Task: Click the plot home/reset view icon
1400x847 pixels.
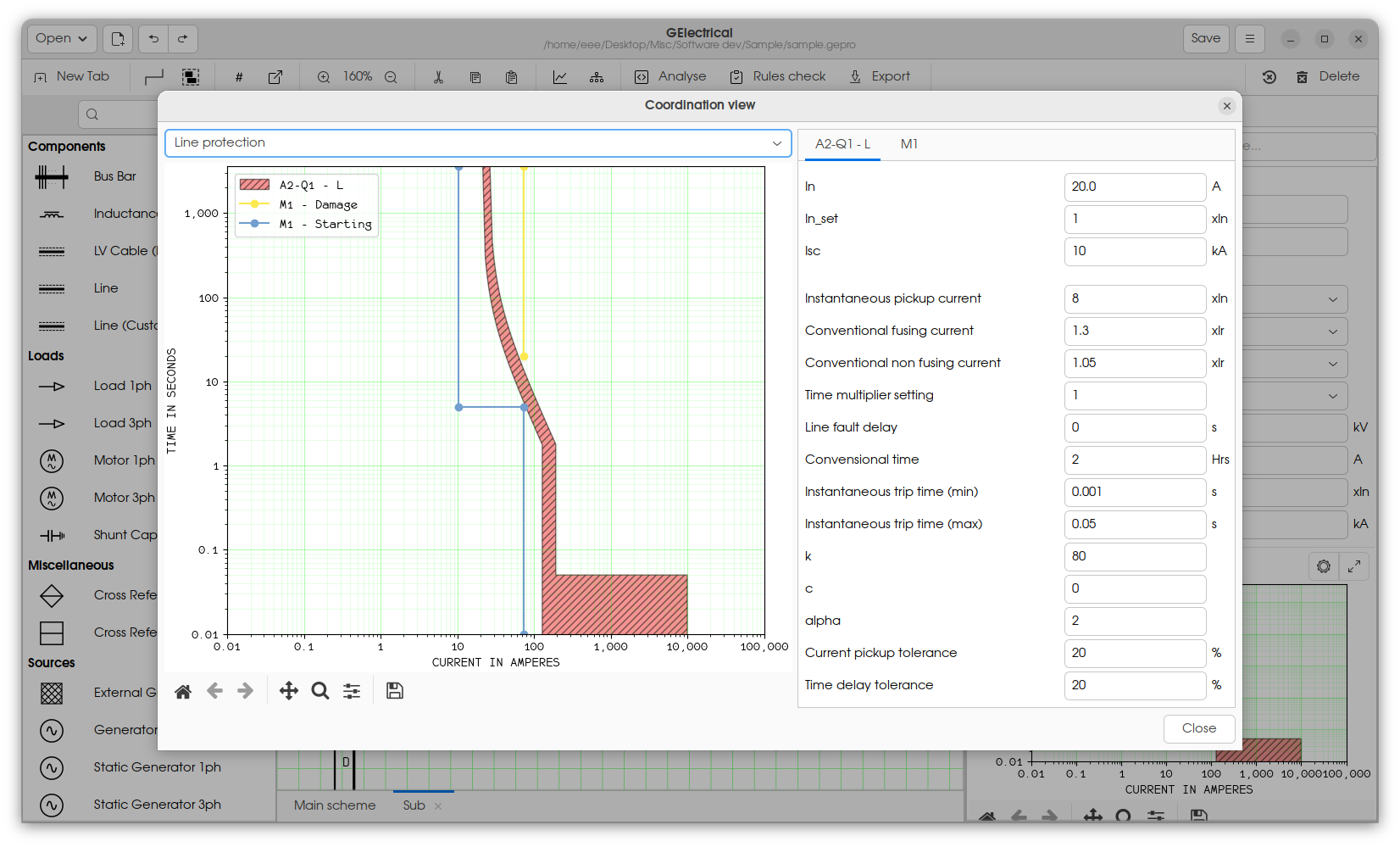Action: (x=183, y=692)
